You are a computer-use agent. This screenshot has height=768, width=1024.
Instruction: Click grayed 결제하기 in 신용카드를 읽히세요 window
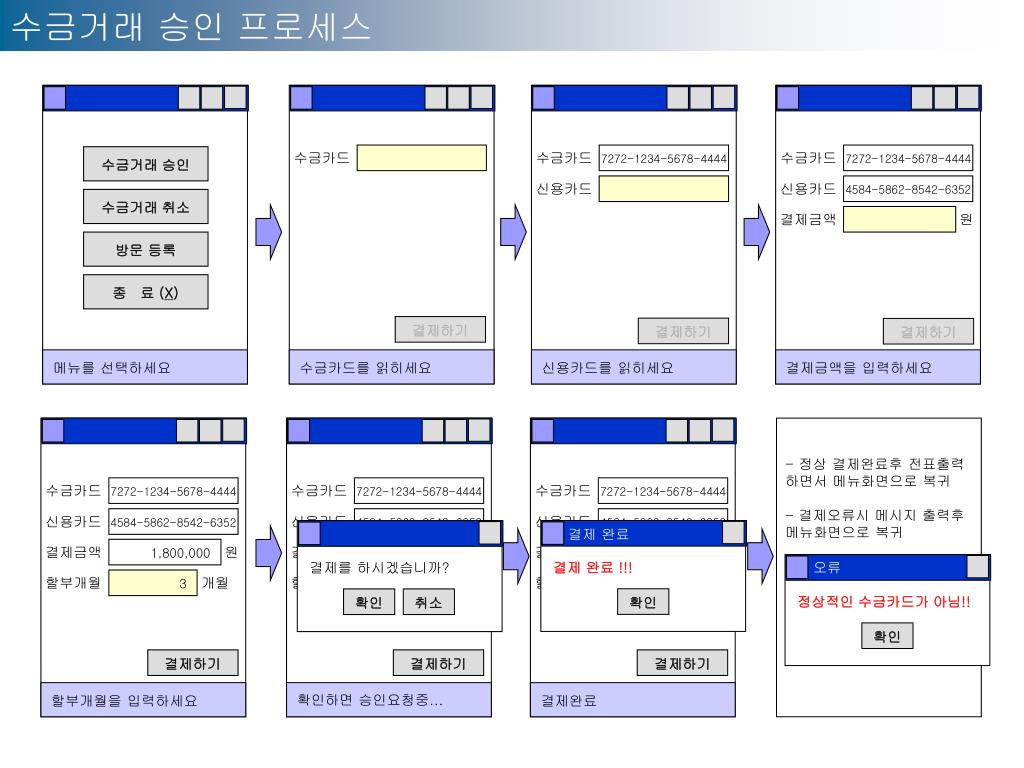point(683,331)
